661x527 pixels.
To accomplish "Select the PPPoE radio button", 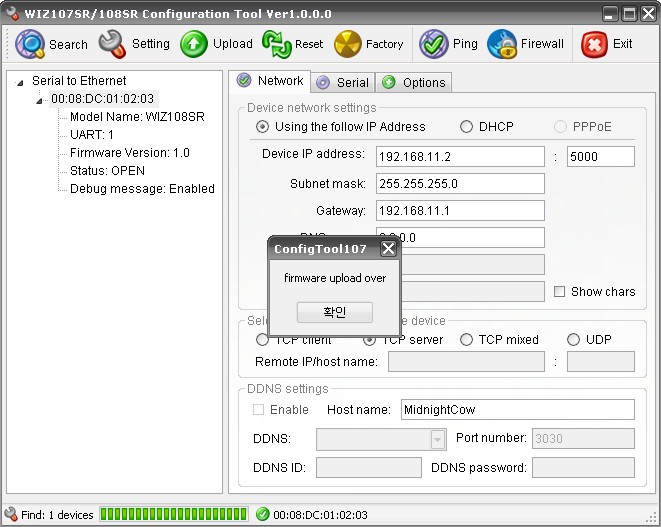I will (x=560, y=126).
